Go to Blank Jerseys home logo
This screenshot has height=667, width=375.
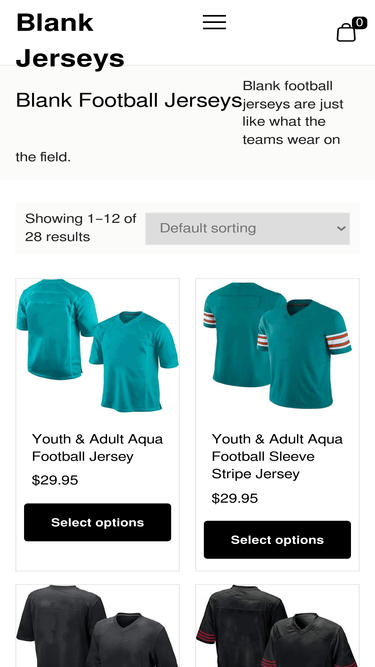[70, 40]
